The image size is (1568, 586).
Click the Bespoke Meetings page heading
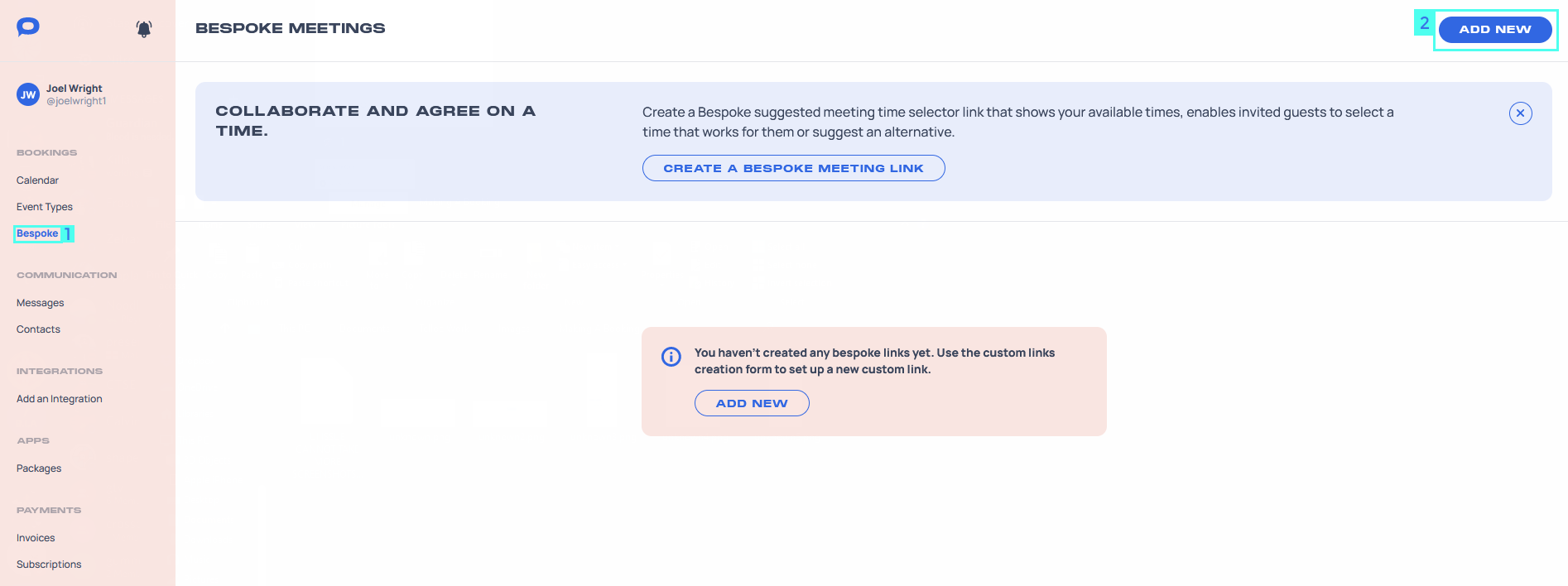[x=291, y=28]
